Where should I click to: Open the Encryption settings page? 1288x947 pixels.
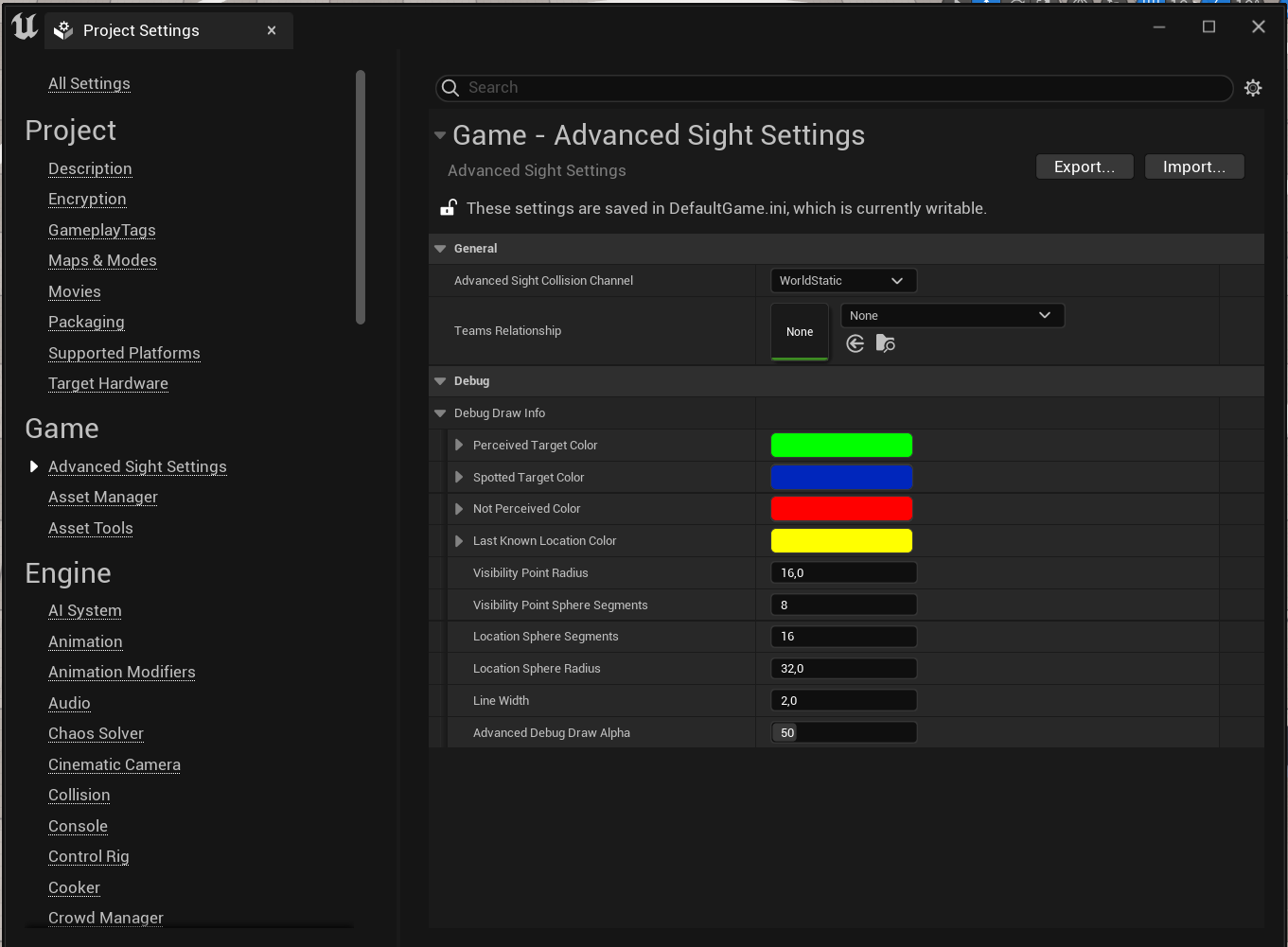tap(87, 199)
